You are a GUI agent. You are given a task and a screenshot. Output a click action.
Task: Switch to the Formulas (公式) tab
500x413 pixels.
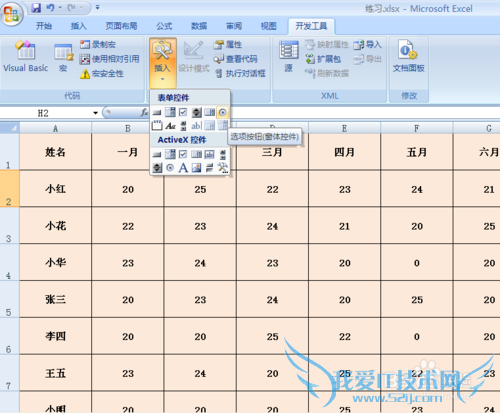point(164,26)
